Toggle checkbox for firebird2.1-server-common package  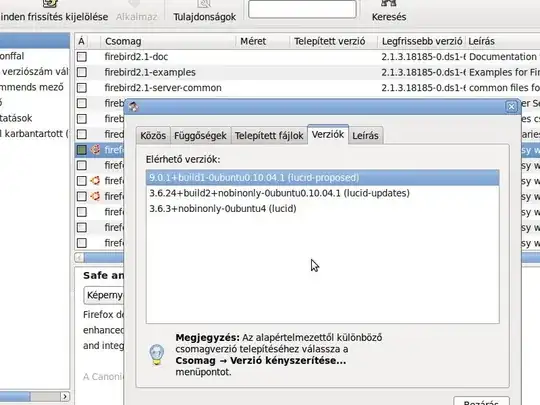click(82, 88)
